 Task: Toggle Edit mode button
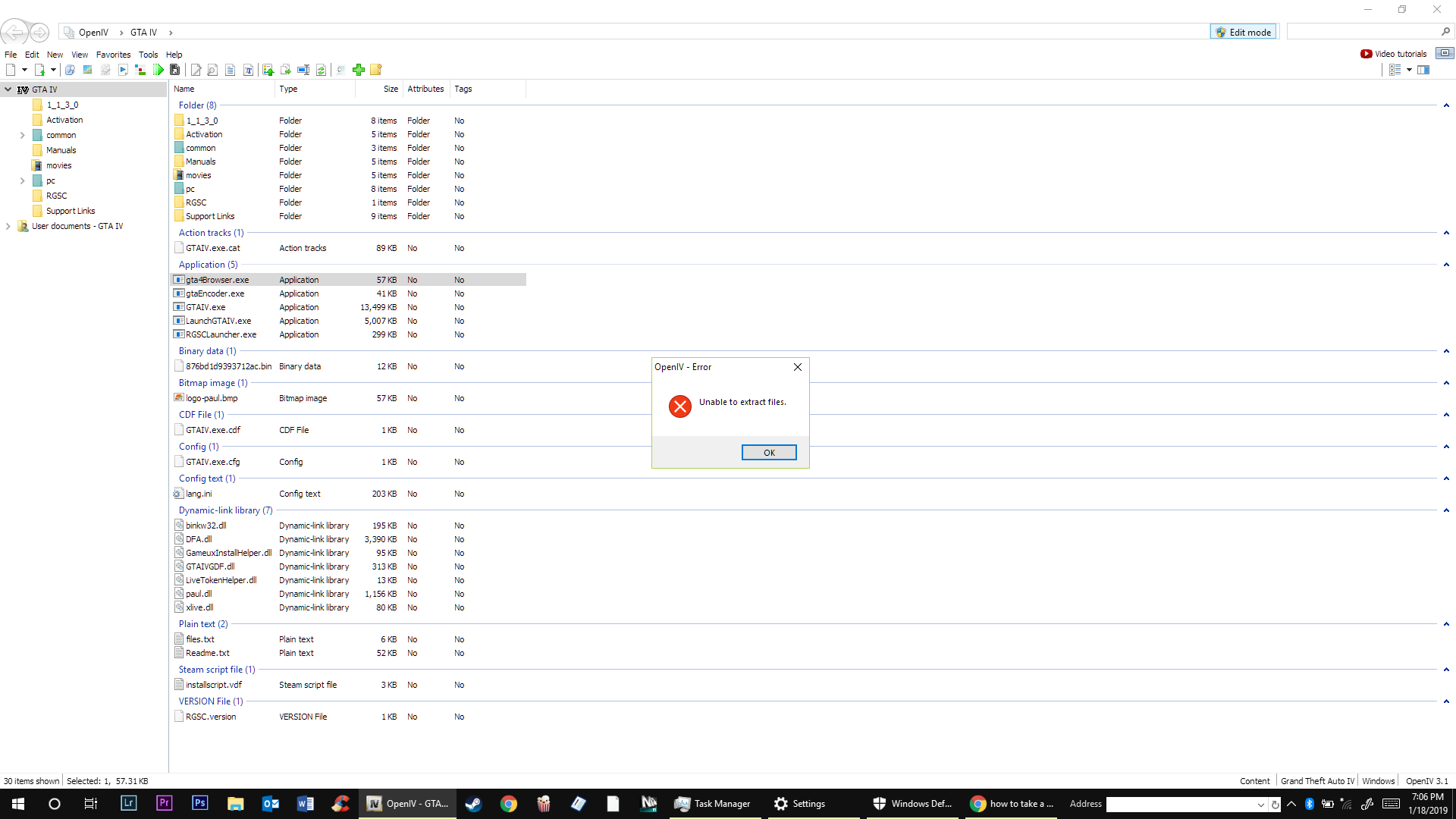pyautogui.click(x=1243, y=32)
